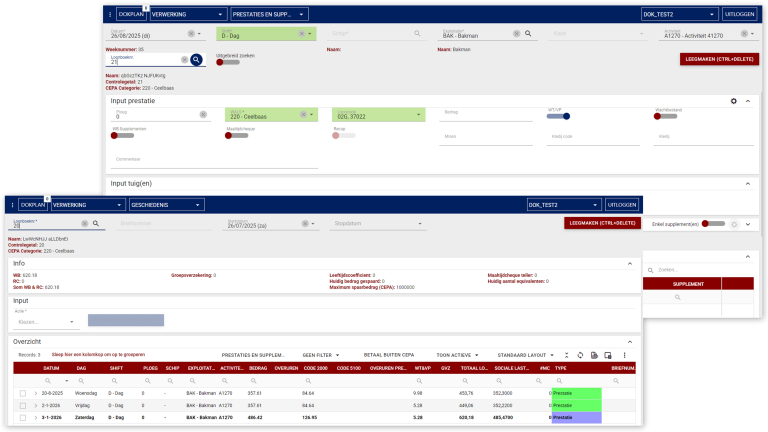Click the refresh icon in the Overzicht toolbar

(x=580, y=355)
